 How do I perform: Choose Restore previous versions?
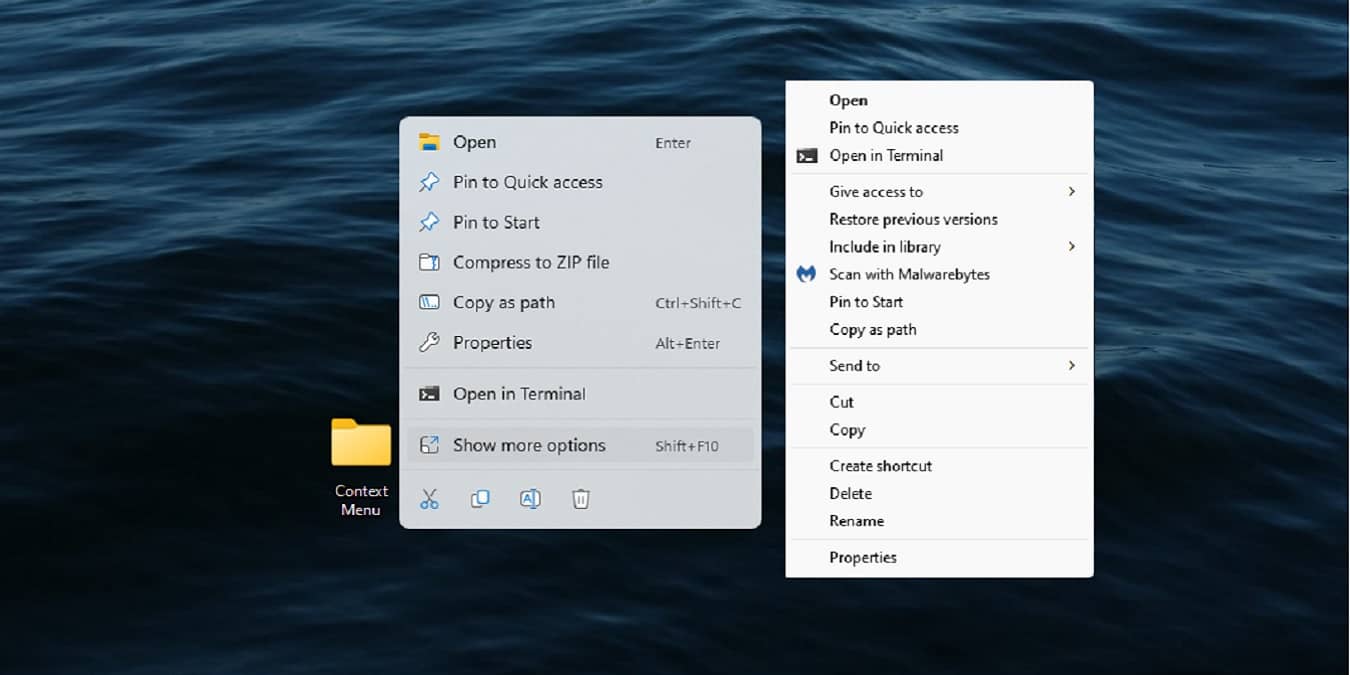pyautogui.click(x=913, y=219)
